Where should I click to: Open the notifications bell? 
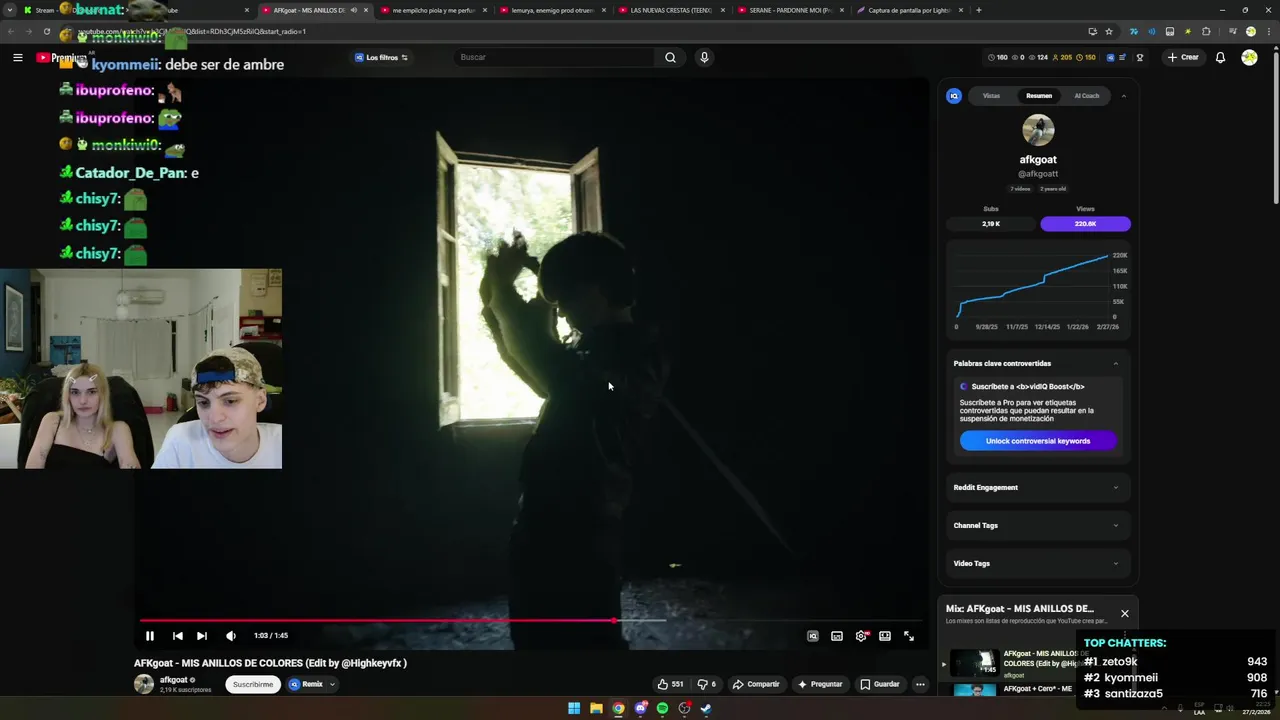(1220, 57)
